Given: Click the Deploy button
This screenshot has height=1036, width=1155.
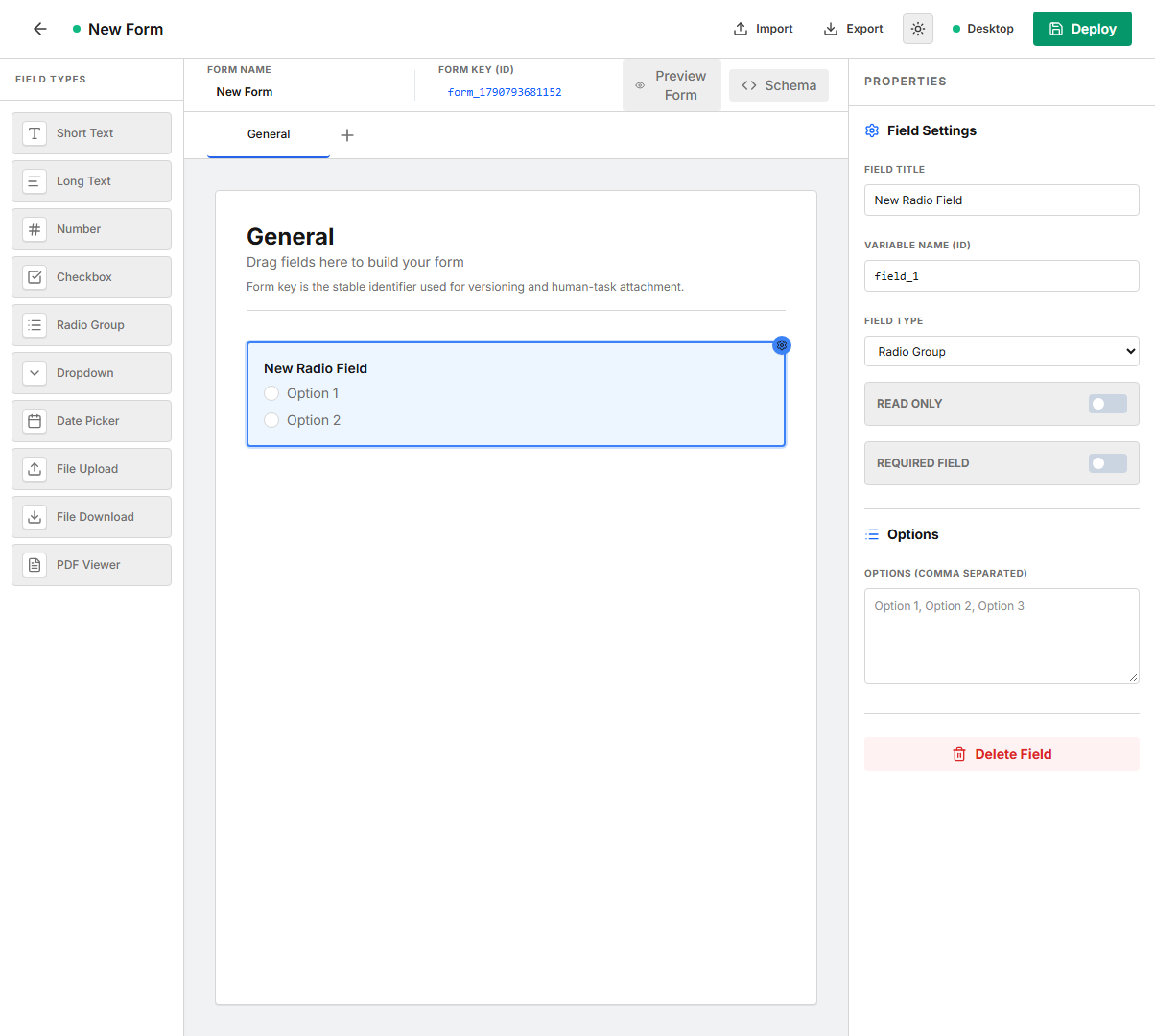Looking at the screenshot, I should coord(1082,29).
